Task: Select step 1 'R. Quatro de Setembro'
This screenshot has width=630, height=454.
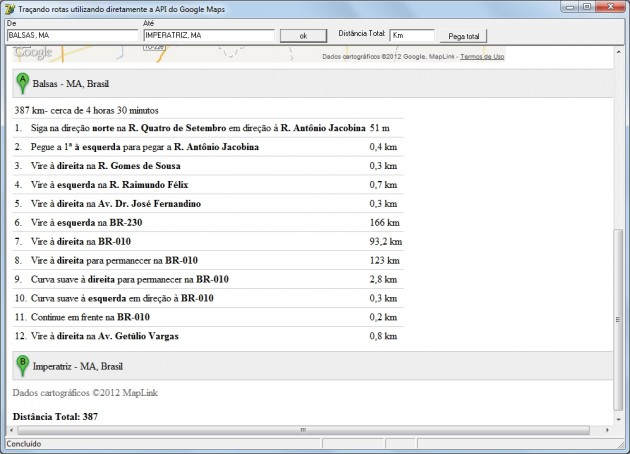Action: click(x=208, y=128)
